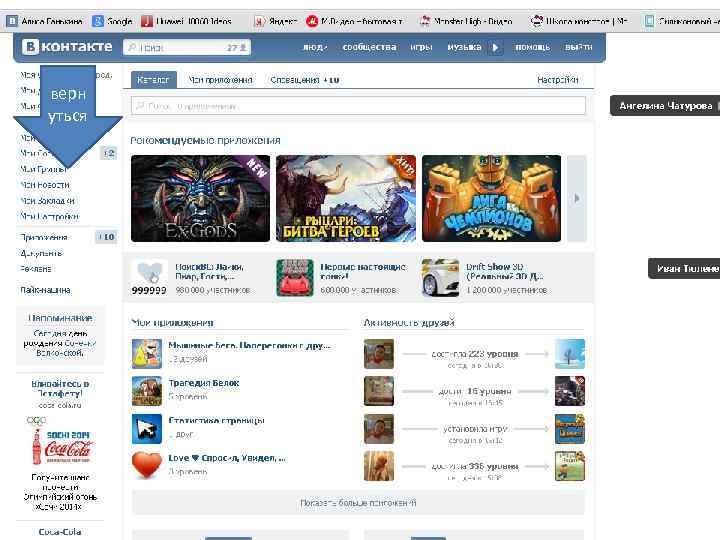Open the М.Видео bookmark in bookmarks bar
The height and width of the screenshot is (540, 720).
[x=355, y=21]
